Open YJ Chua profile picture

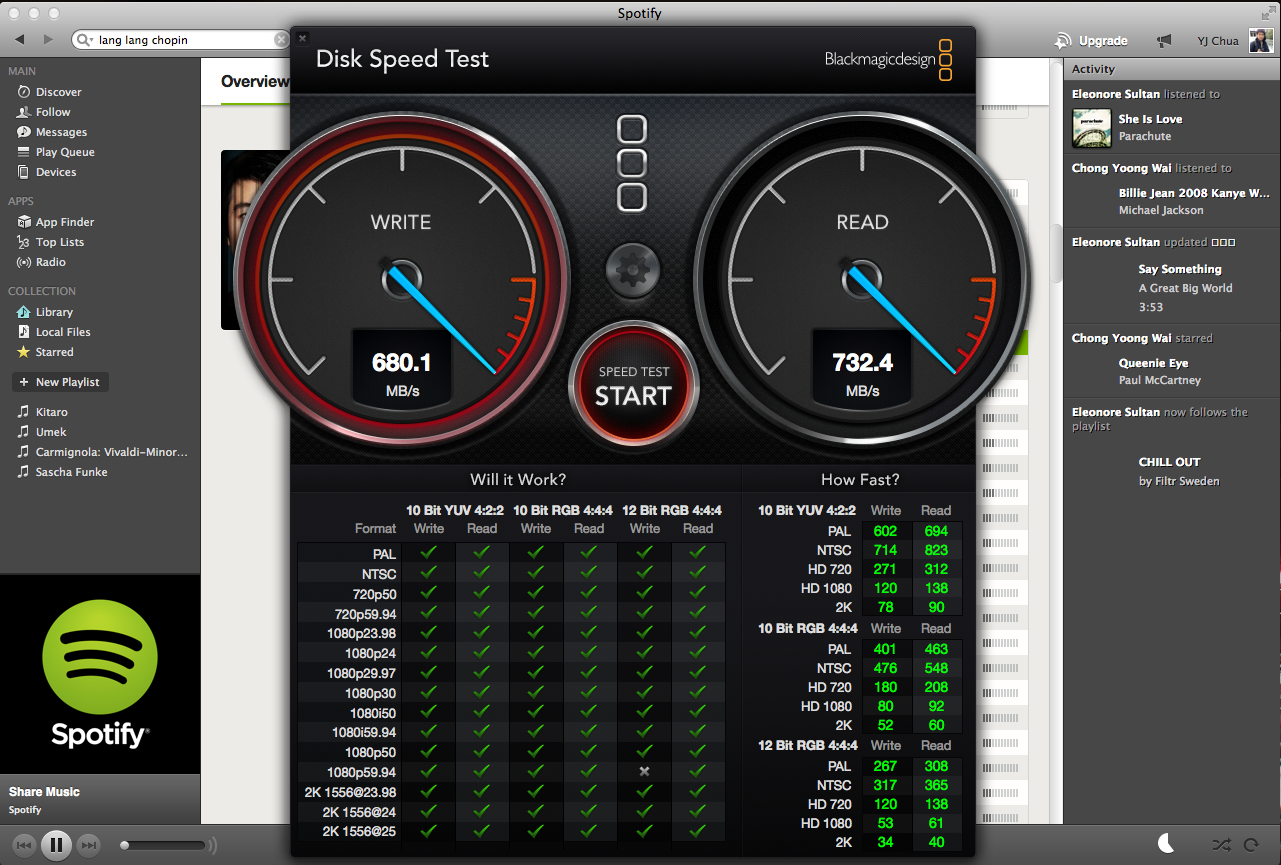tap(1261, 41)
